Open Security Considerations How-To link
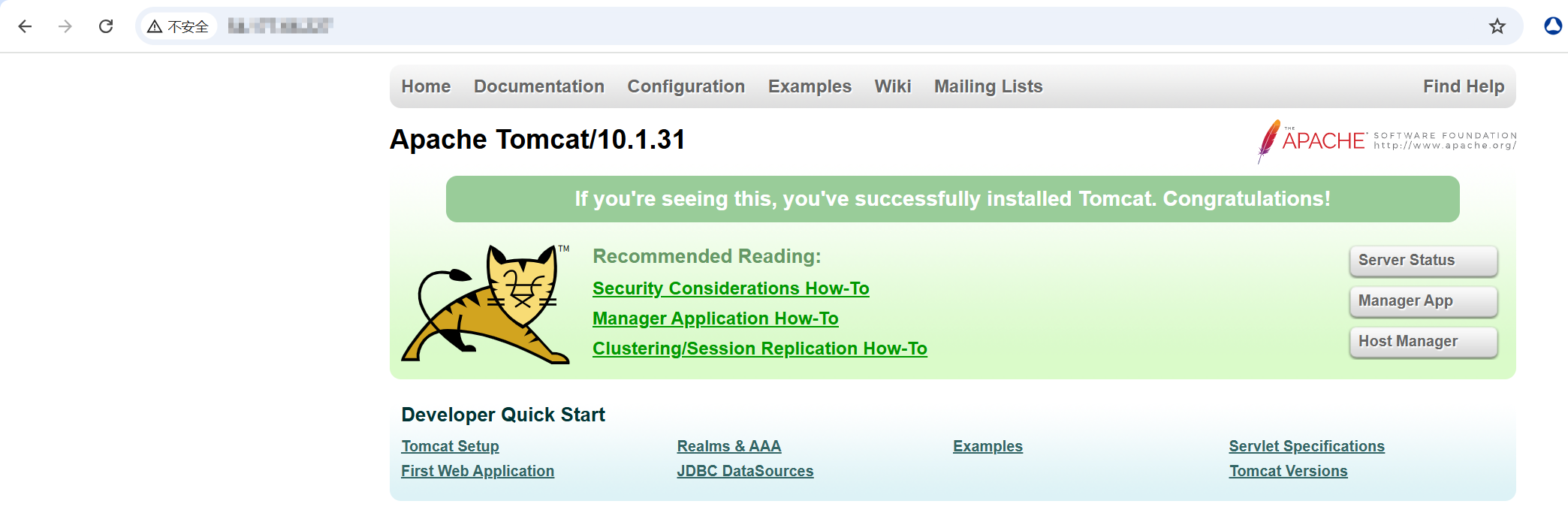 click(x=731, y=288)
